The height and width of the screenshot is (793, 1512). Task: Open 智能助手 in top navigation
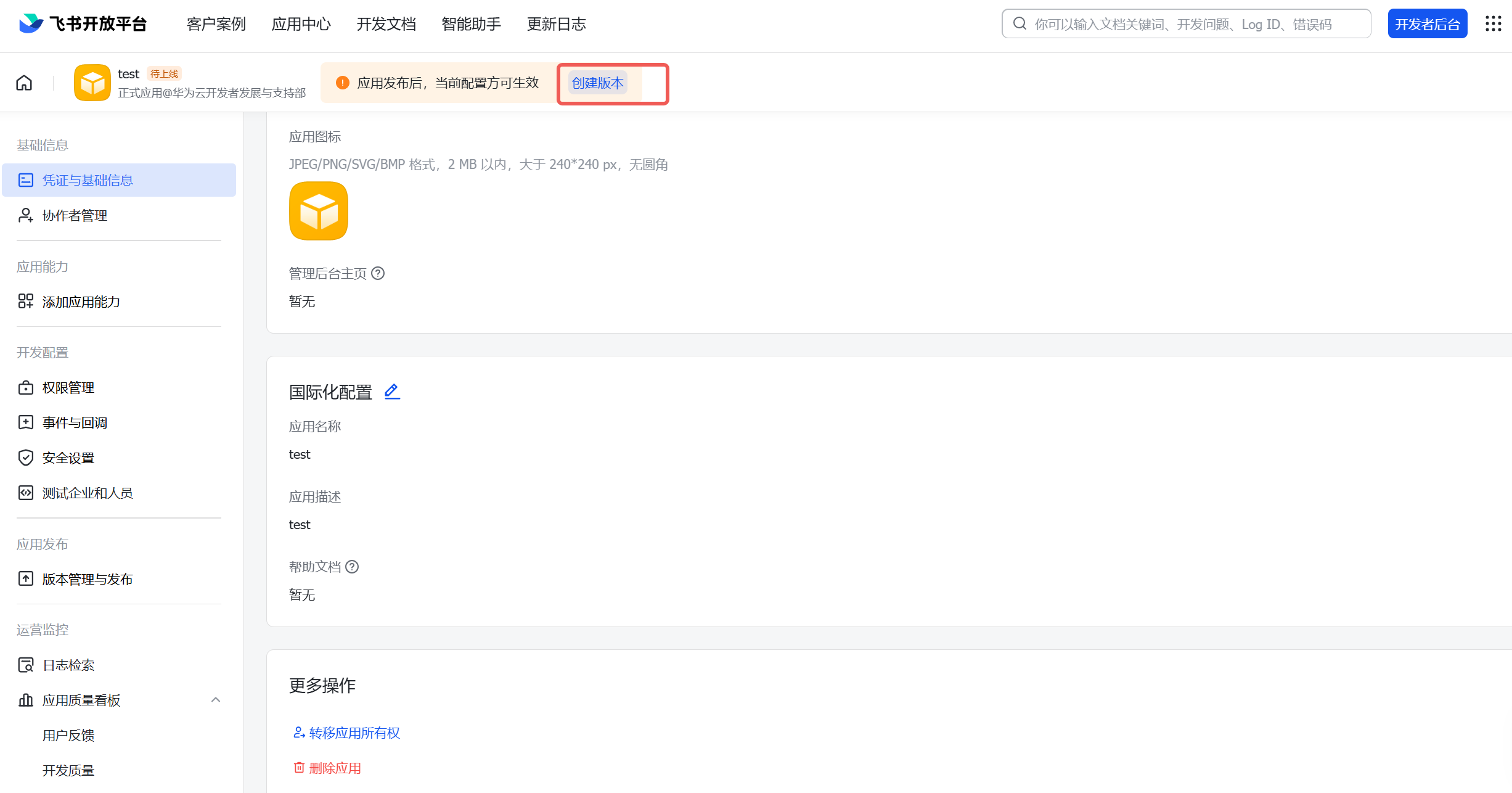pyautogui.click(x=472, y=24)
